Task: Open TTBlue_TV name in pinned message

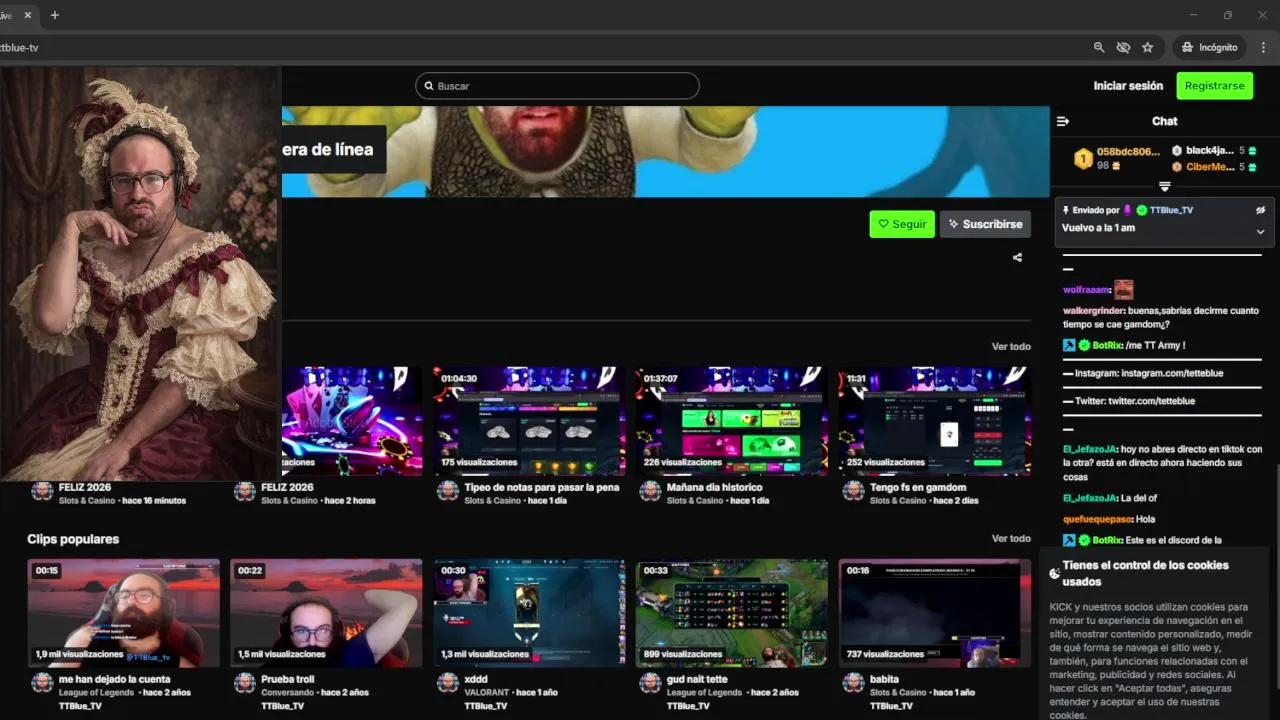Action: point(1171,210)
